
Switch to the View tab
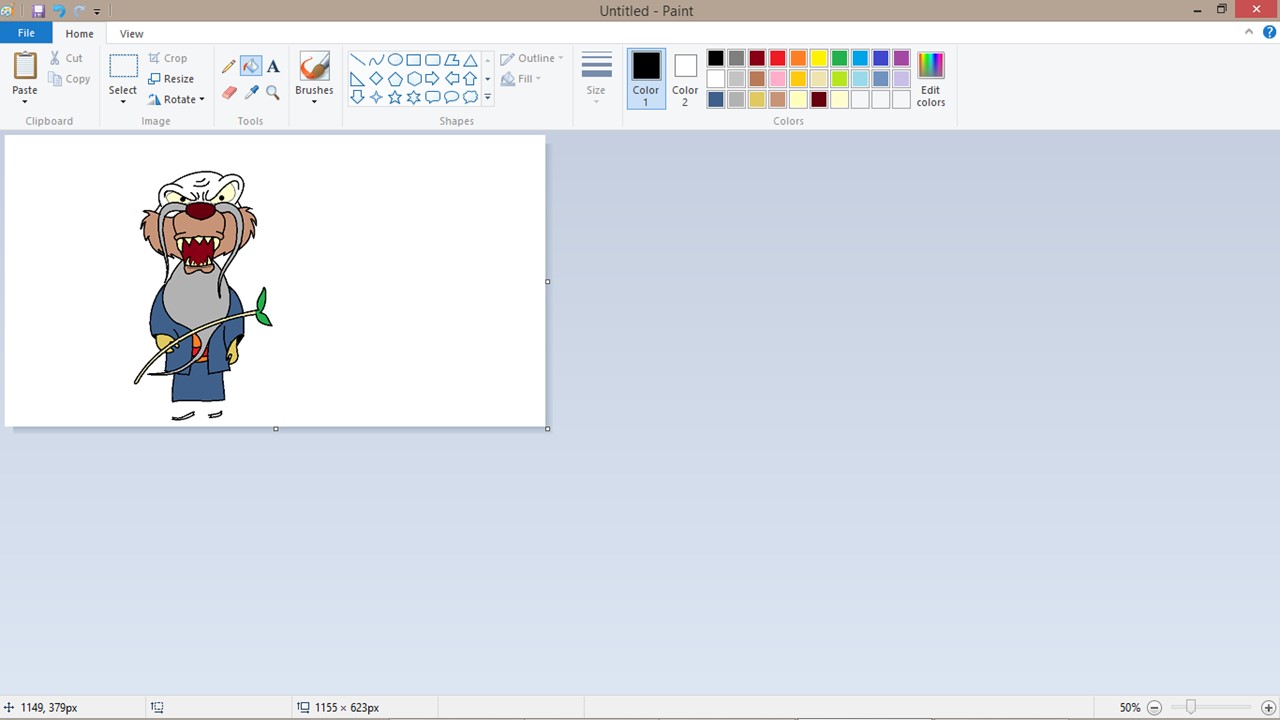pyautogui.click(x=131, y=33)
